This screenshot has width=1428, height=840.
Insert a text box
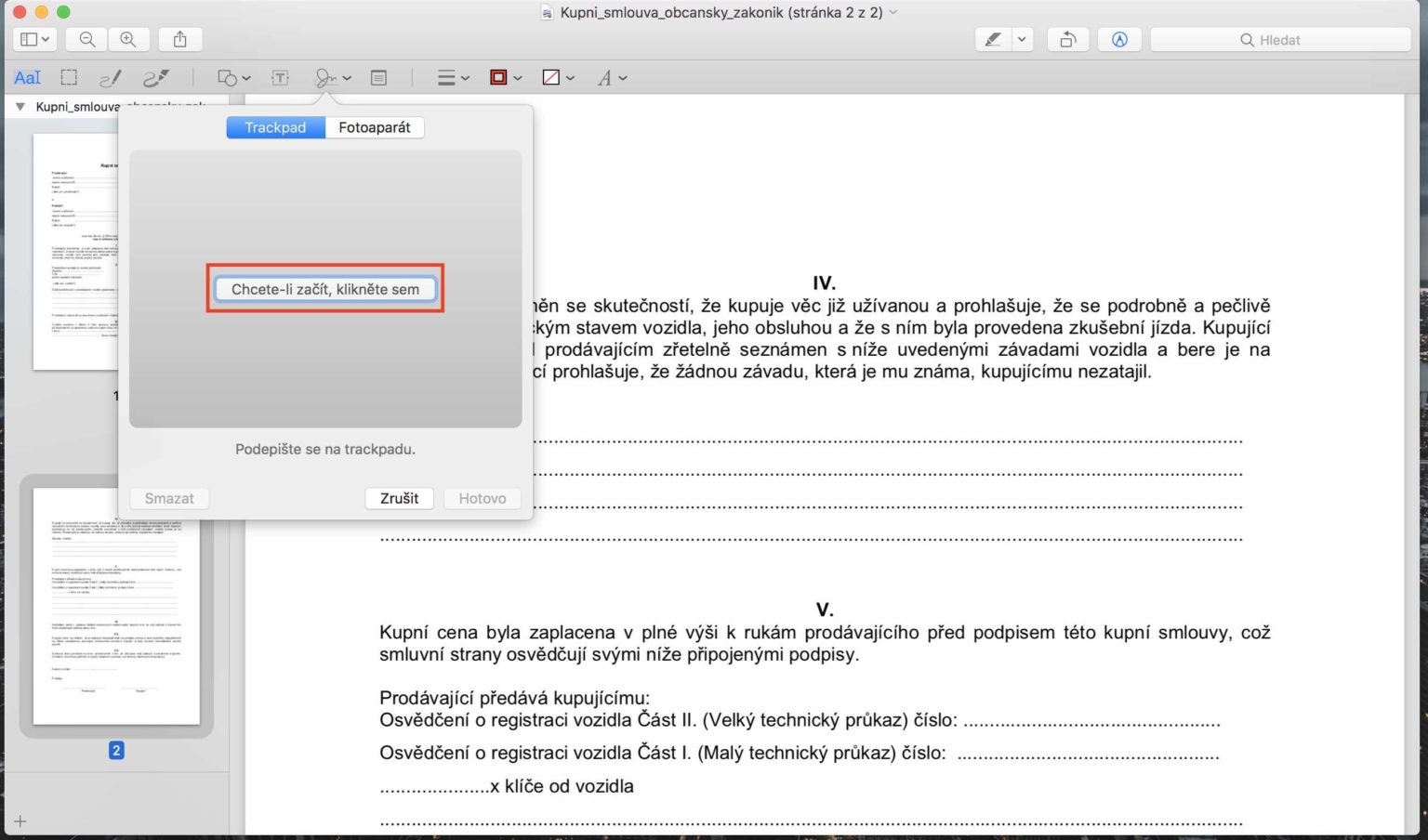click(280, 77)
